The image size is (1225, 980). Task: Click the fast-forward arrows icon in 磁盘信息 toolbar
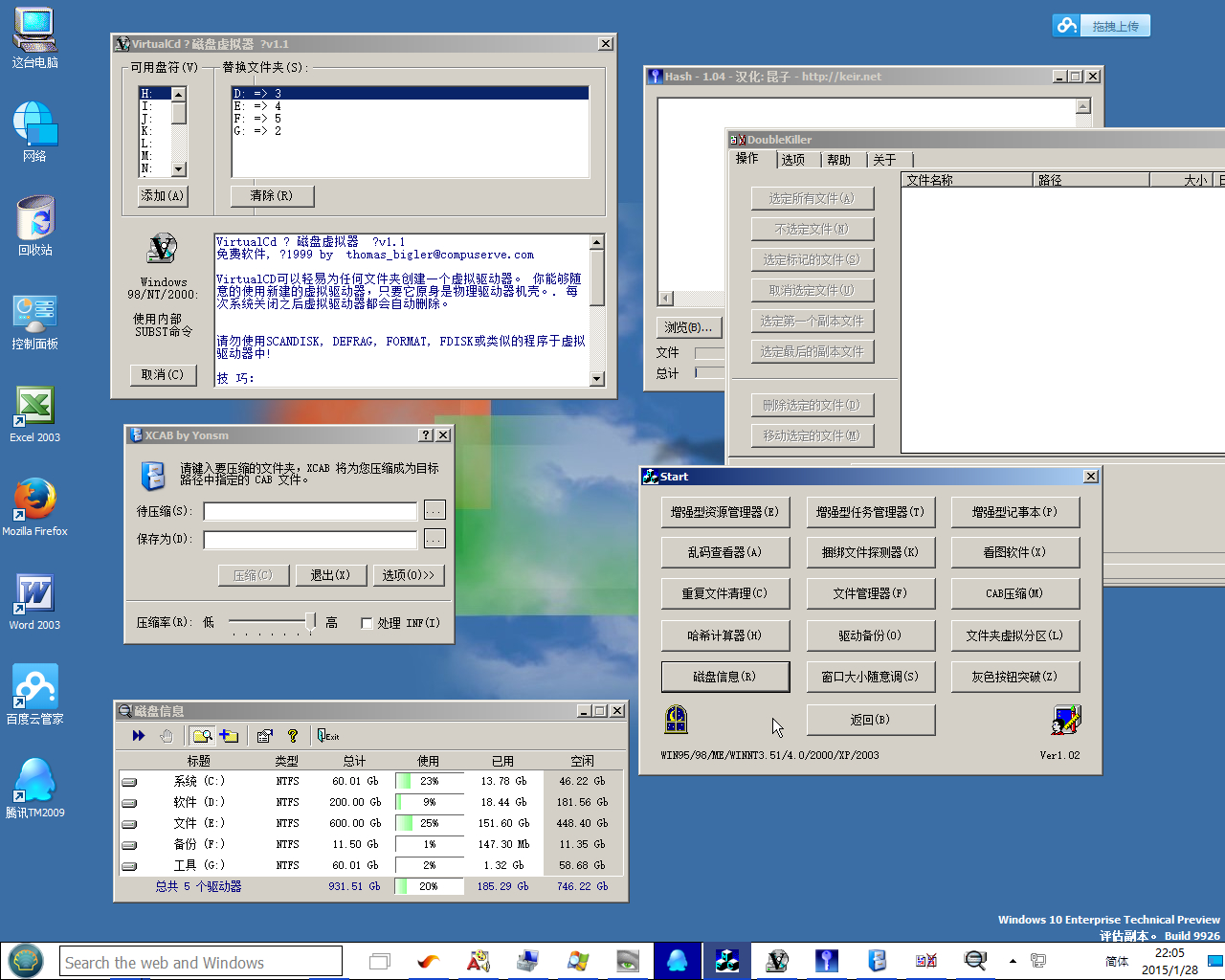[x=139, y=736]
